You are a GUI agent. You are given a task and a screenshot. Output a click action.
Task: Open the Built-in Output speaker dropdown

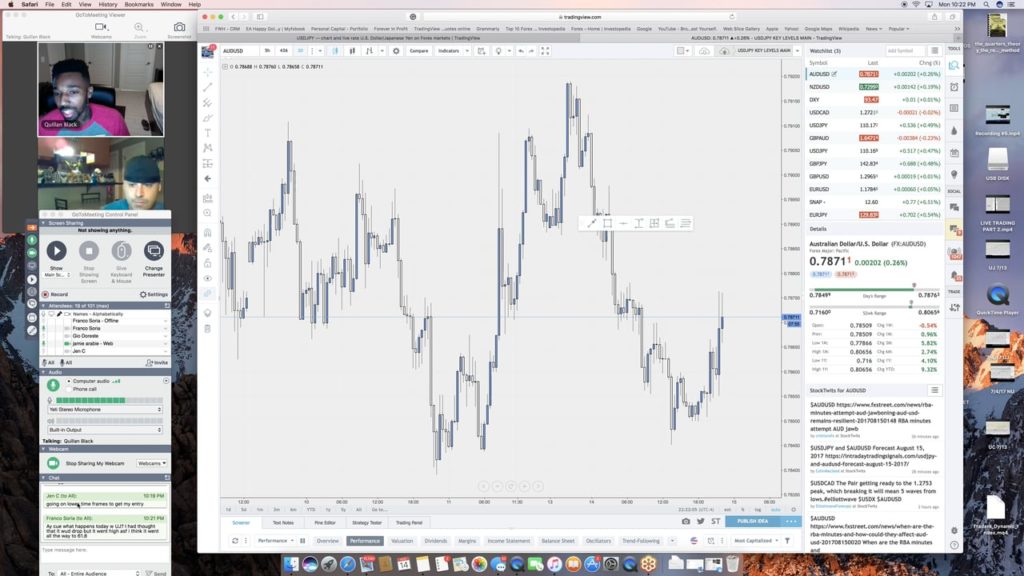click(x=104, y=430)
